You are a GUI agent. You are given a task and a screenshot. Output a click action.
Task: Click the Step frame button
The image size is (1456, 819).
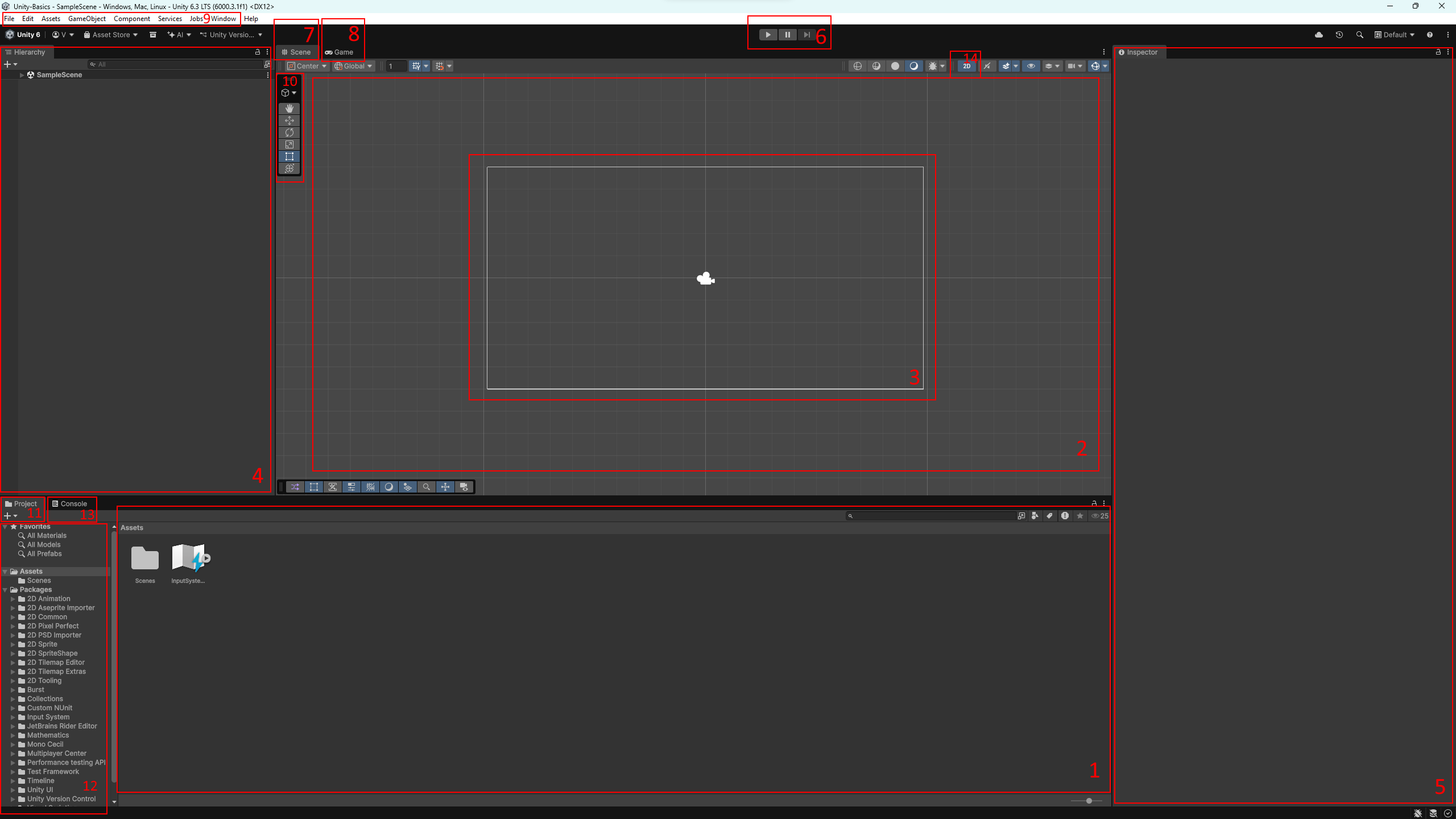(806, 35)
